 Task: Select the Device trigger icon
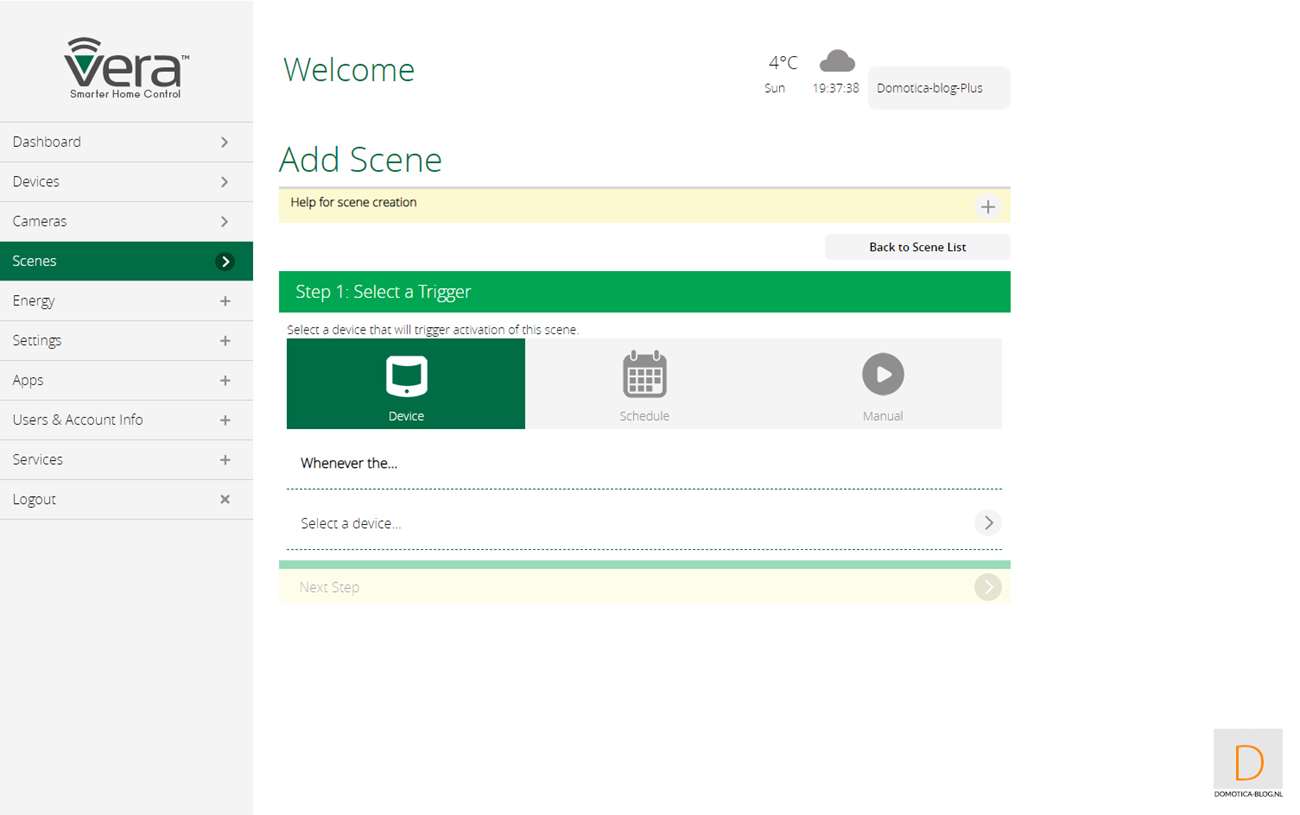[406, 376]
